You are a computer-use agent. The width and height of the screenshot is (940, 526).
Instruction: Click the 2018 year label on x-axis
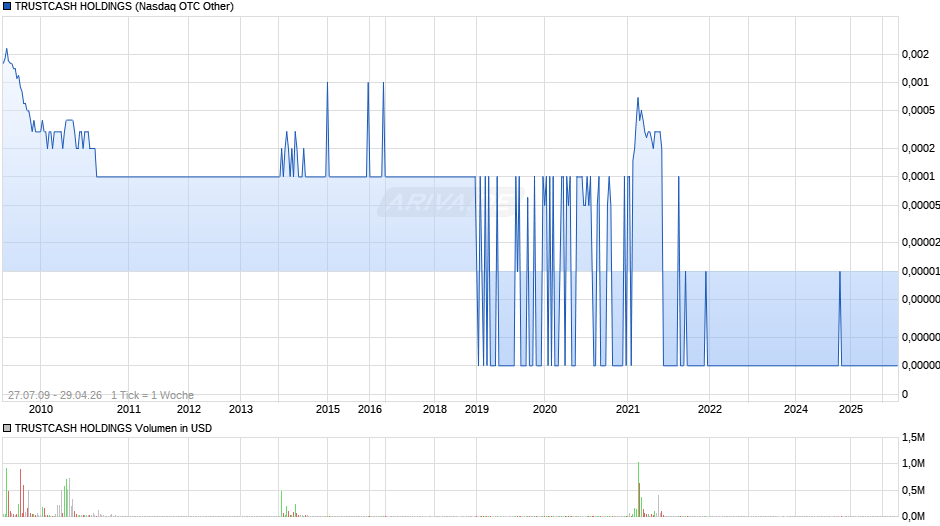tap(435, 409)
